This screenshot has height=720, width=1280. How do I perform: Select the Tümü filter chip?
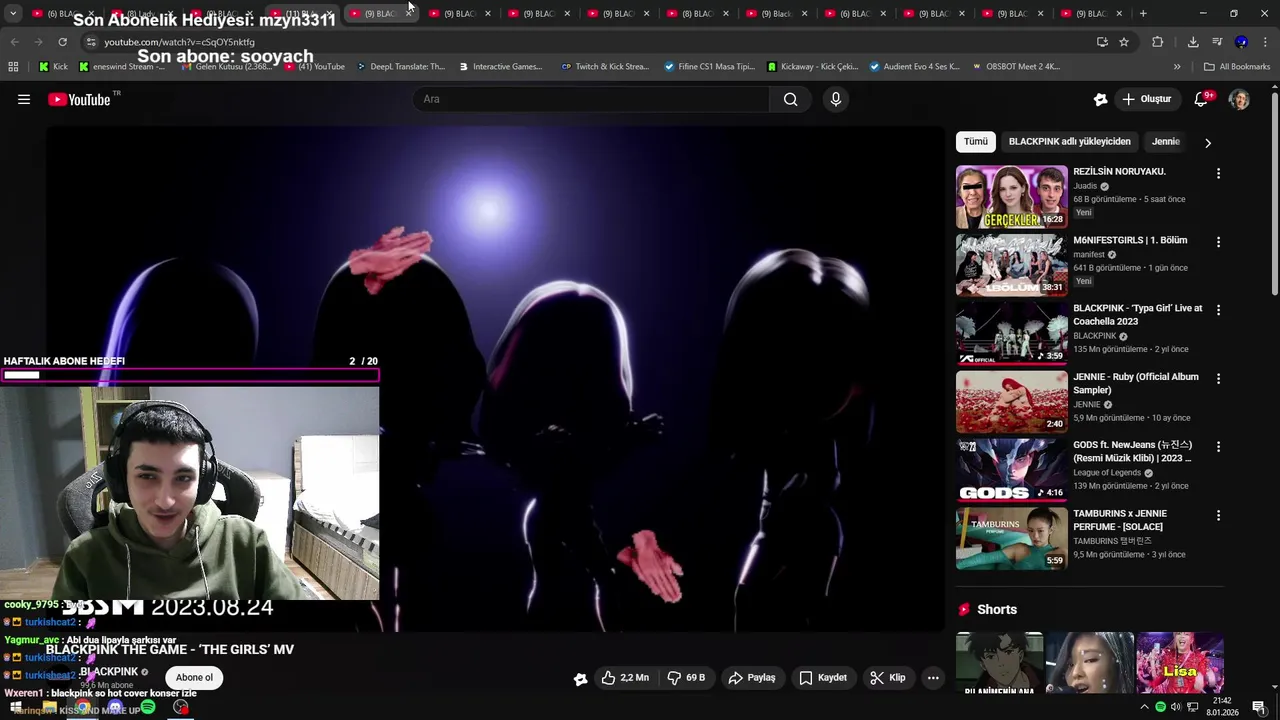pos(975,142)
